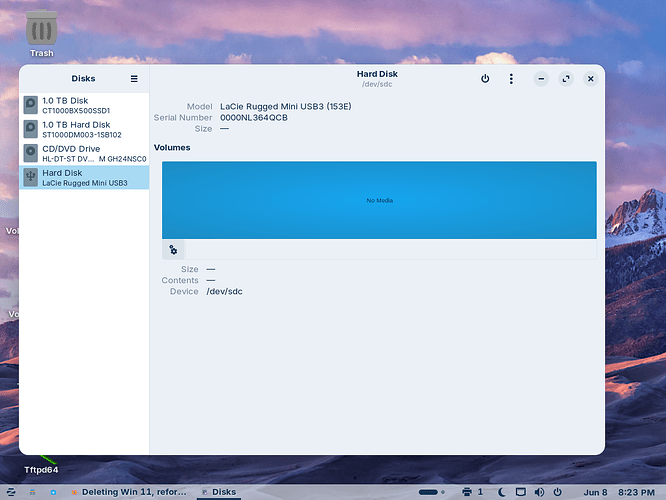Open the volume speaker icon in tray
This screenshot has width=666, height=500.
pos(539,492)
